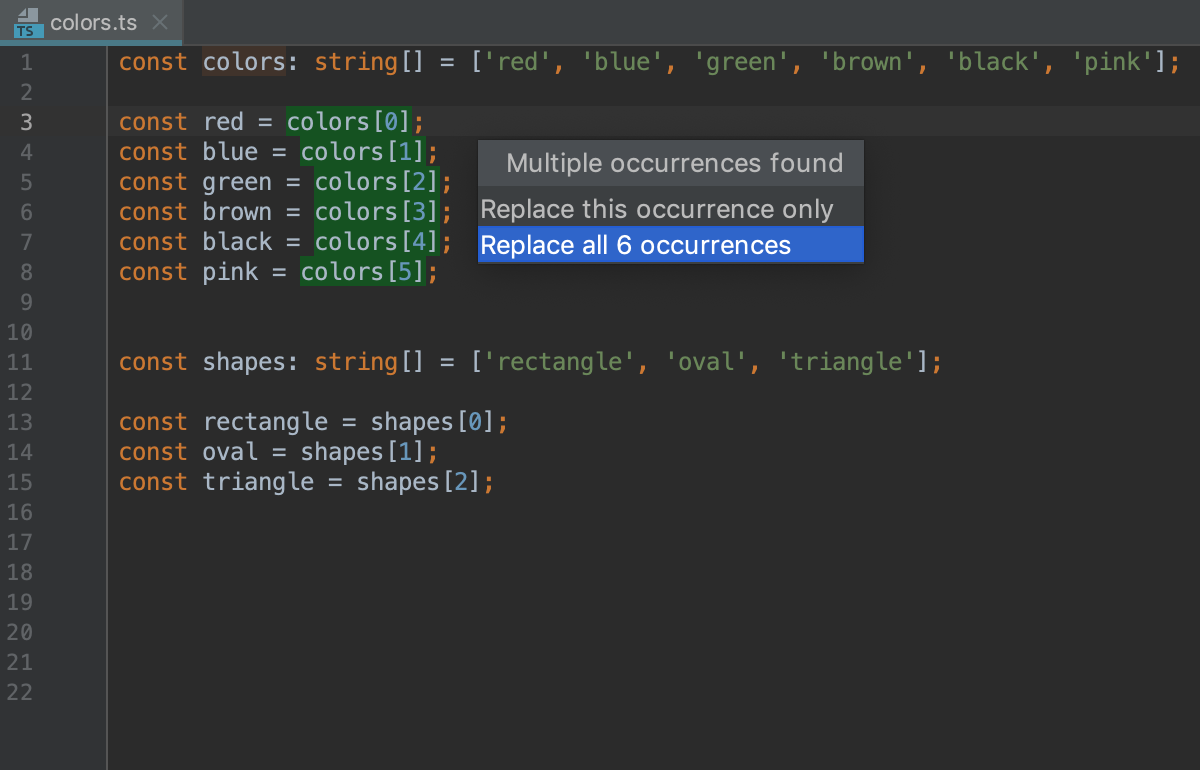Click the const keyword on line 13
The height and width of the screenshot is (770, 1200).
pos(153,422)
